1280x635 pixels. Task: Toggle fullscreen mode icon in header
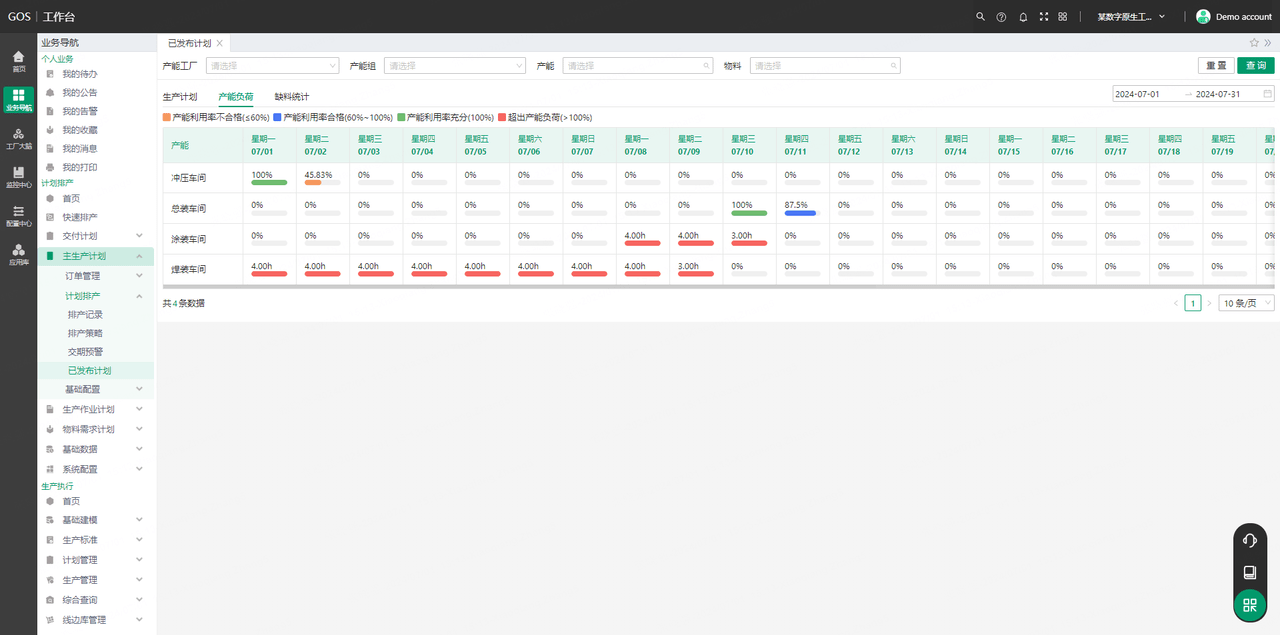[1044, 16]
